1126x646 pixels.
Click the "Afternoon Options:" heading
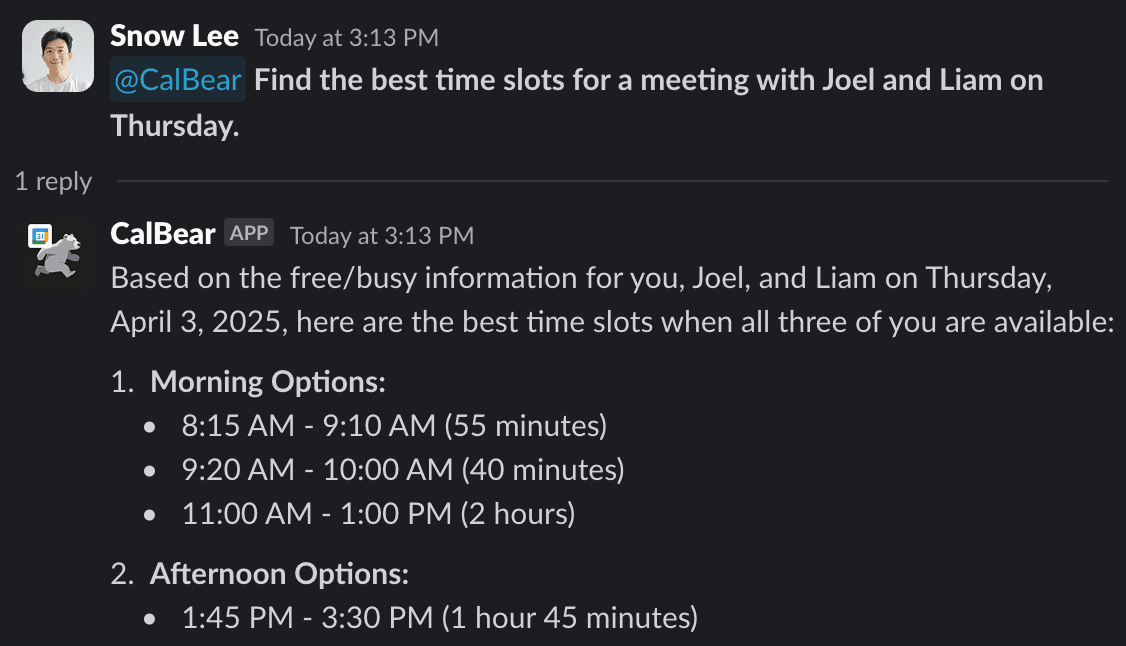point(279,574)
